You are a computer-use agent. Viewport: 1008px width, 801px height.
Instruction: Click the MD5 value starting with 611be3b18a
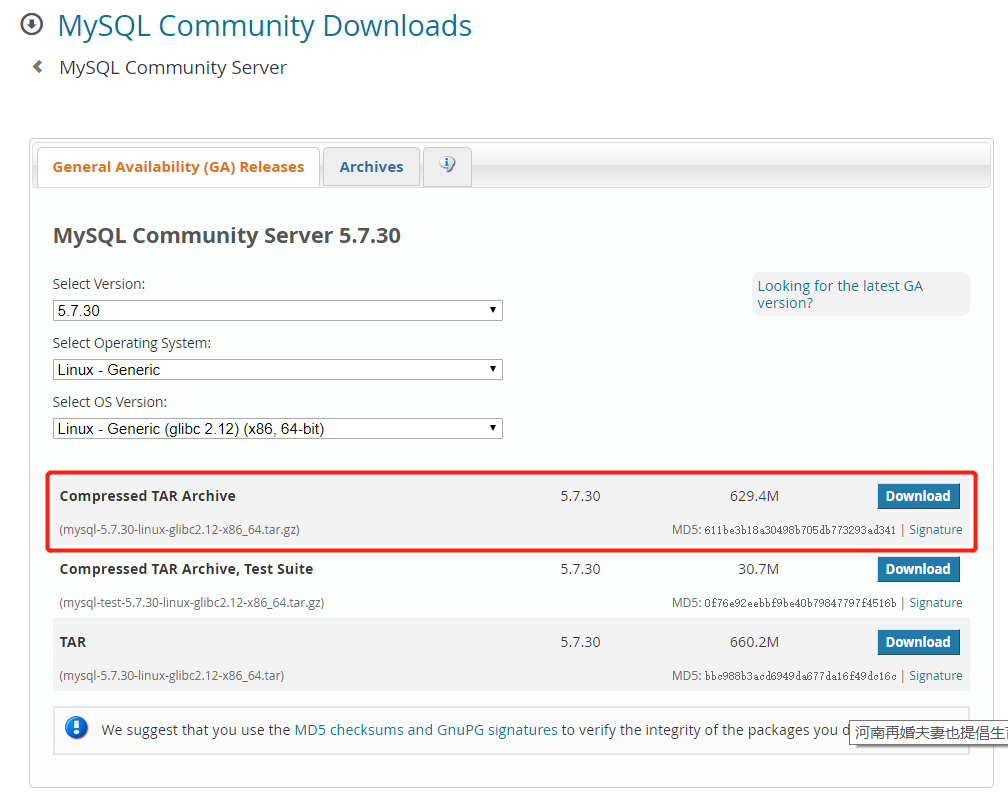coord(800,530)
